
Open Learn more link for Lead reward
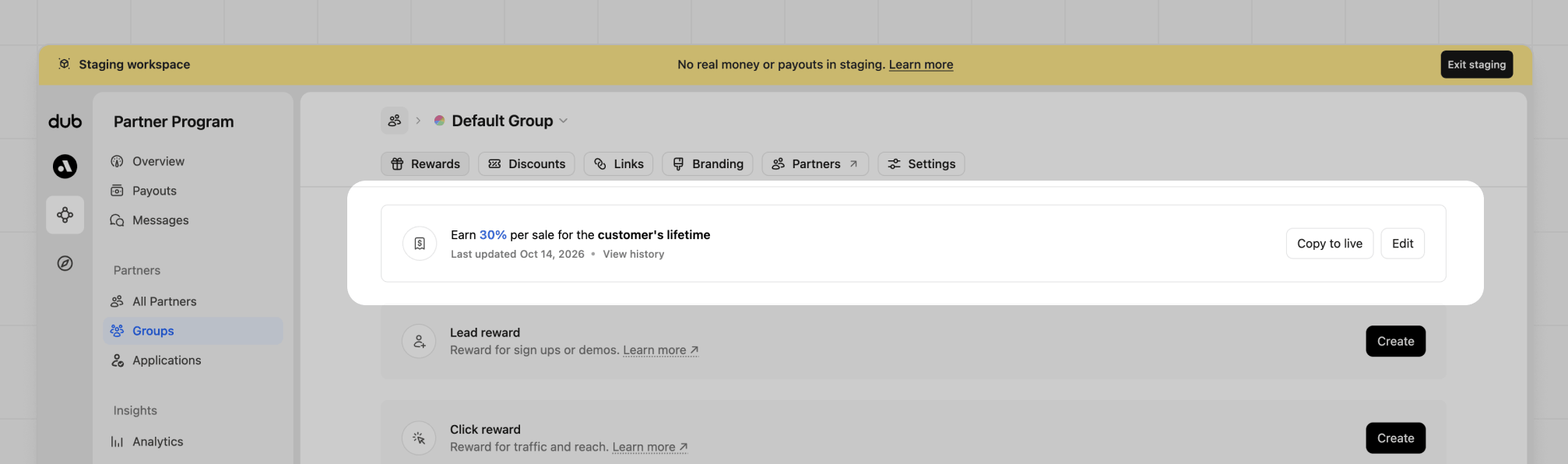coord(660,350)
